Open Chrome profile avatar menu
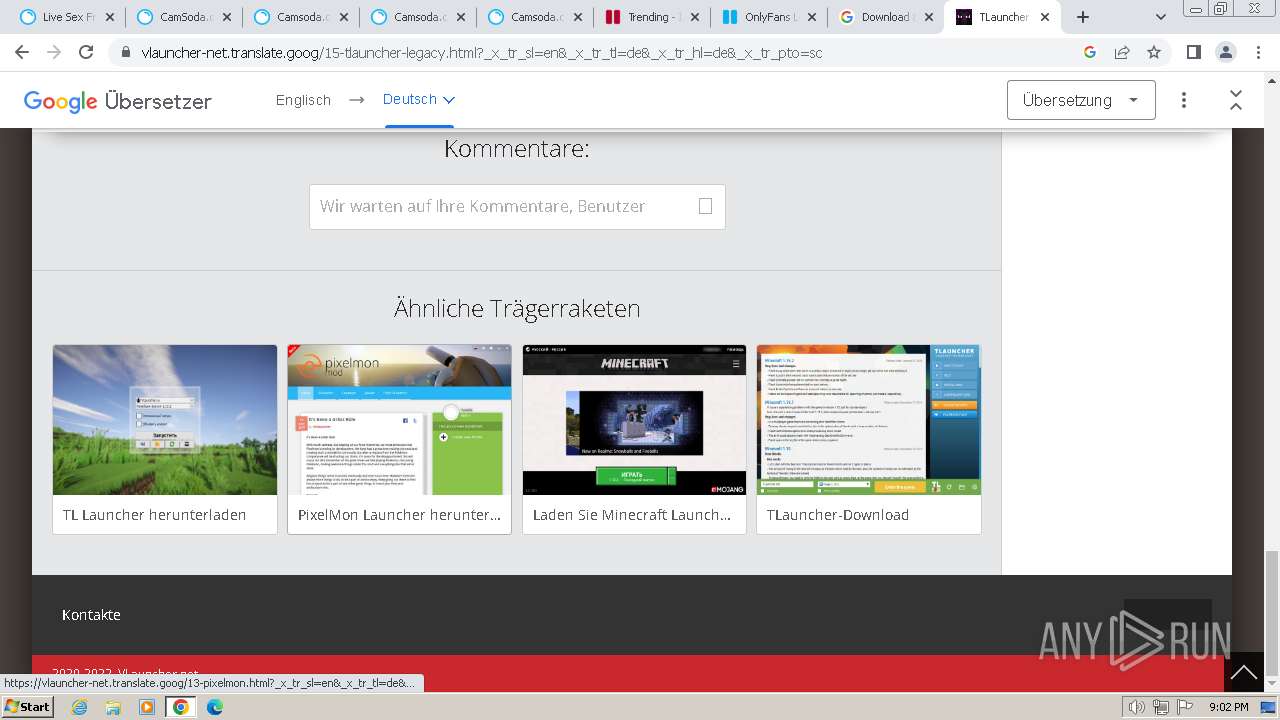The width and height of the screenshot is (1280, 720). (x=1225, y=52)
